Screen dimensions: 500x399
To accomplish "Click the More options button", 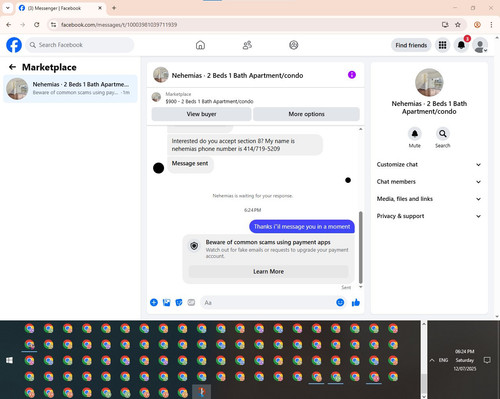I will pyautogui.click(x=306, y=114).
